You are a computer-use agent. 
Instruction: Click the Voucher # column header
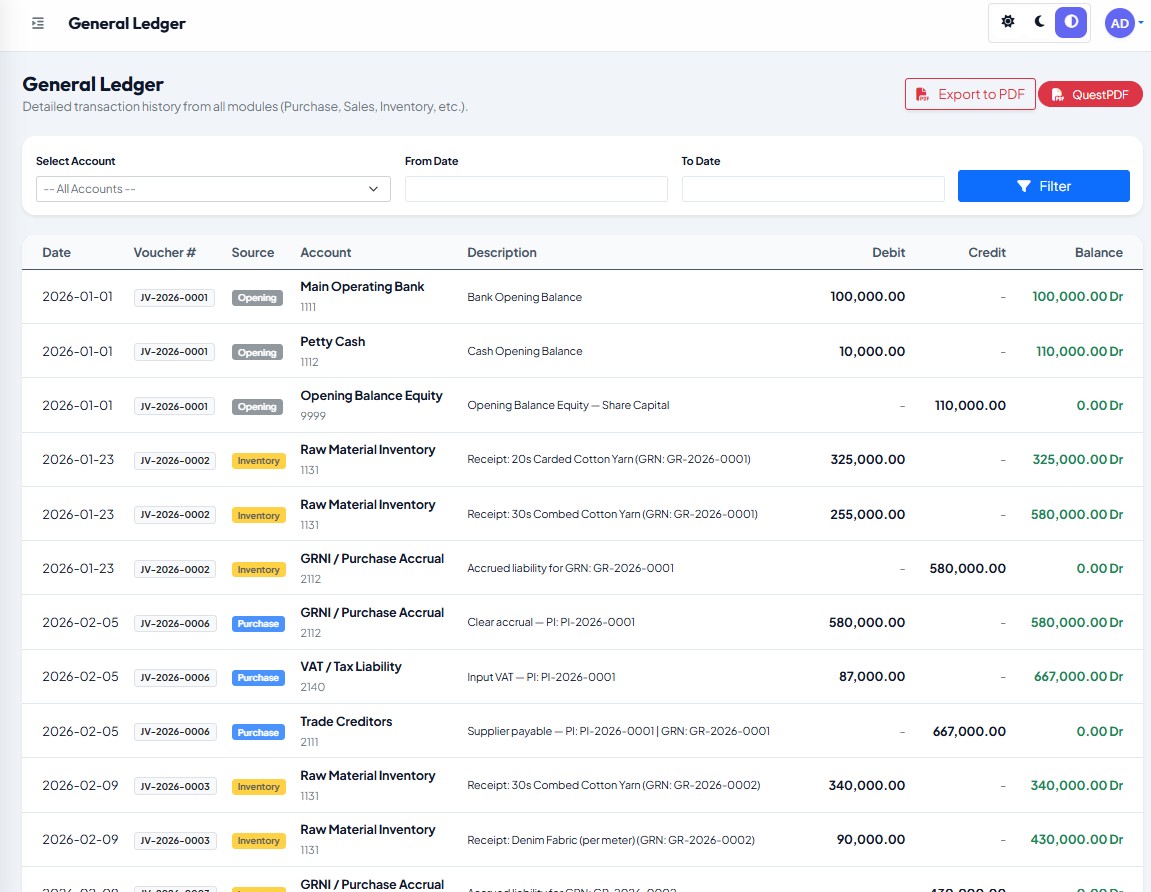(164, 253)
